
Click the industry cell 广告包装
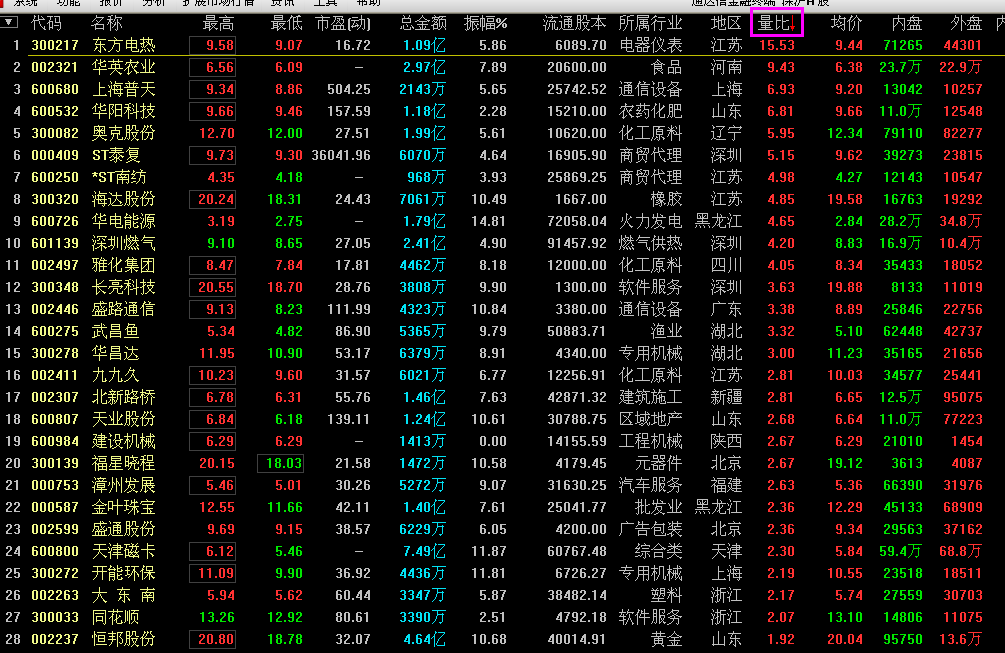point(651,529)
